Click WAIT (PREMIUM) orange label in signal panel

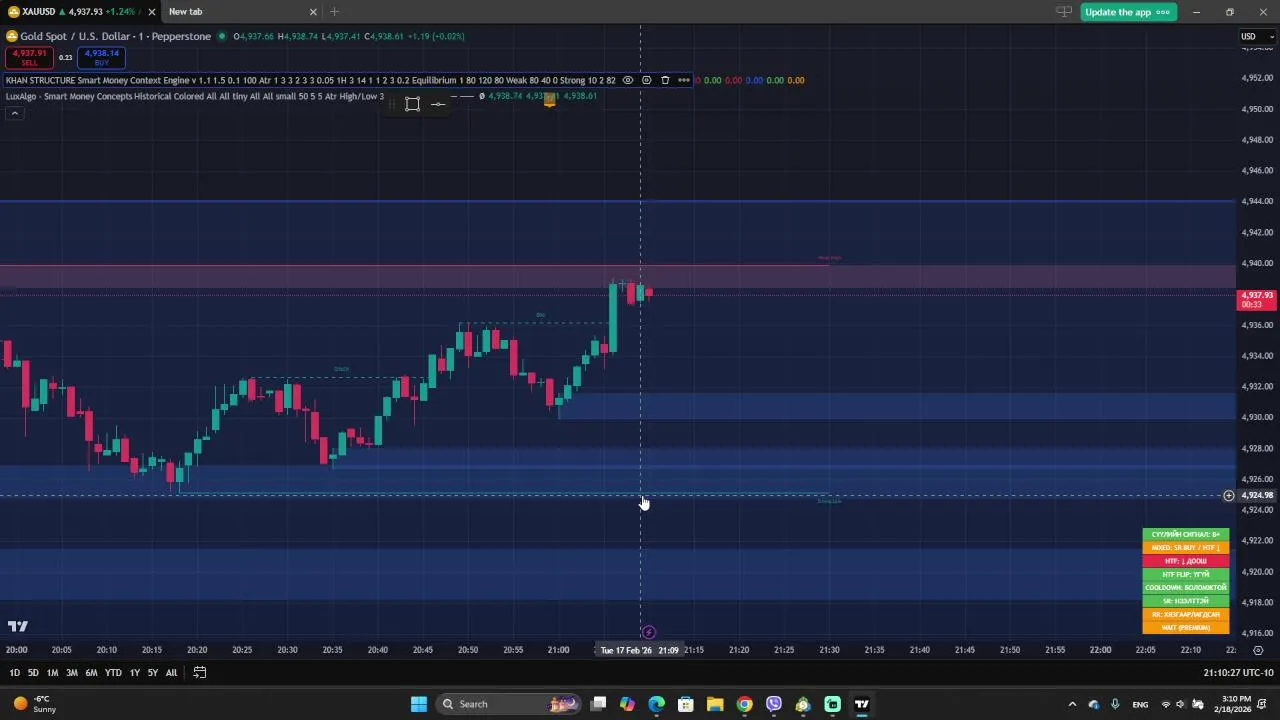pos(1186,628)
